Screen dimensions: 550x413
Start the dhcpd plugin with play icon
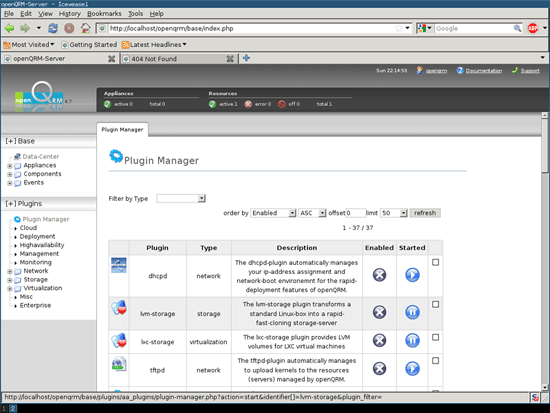pyautogui.click(x=412, y=275)
